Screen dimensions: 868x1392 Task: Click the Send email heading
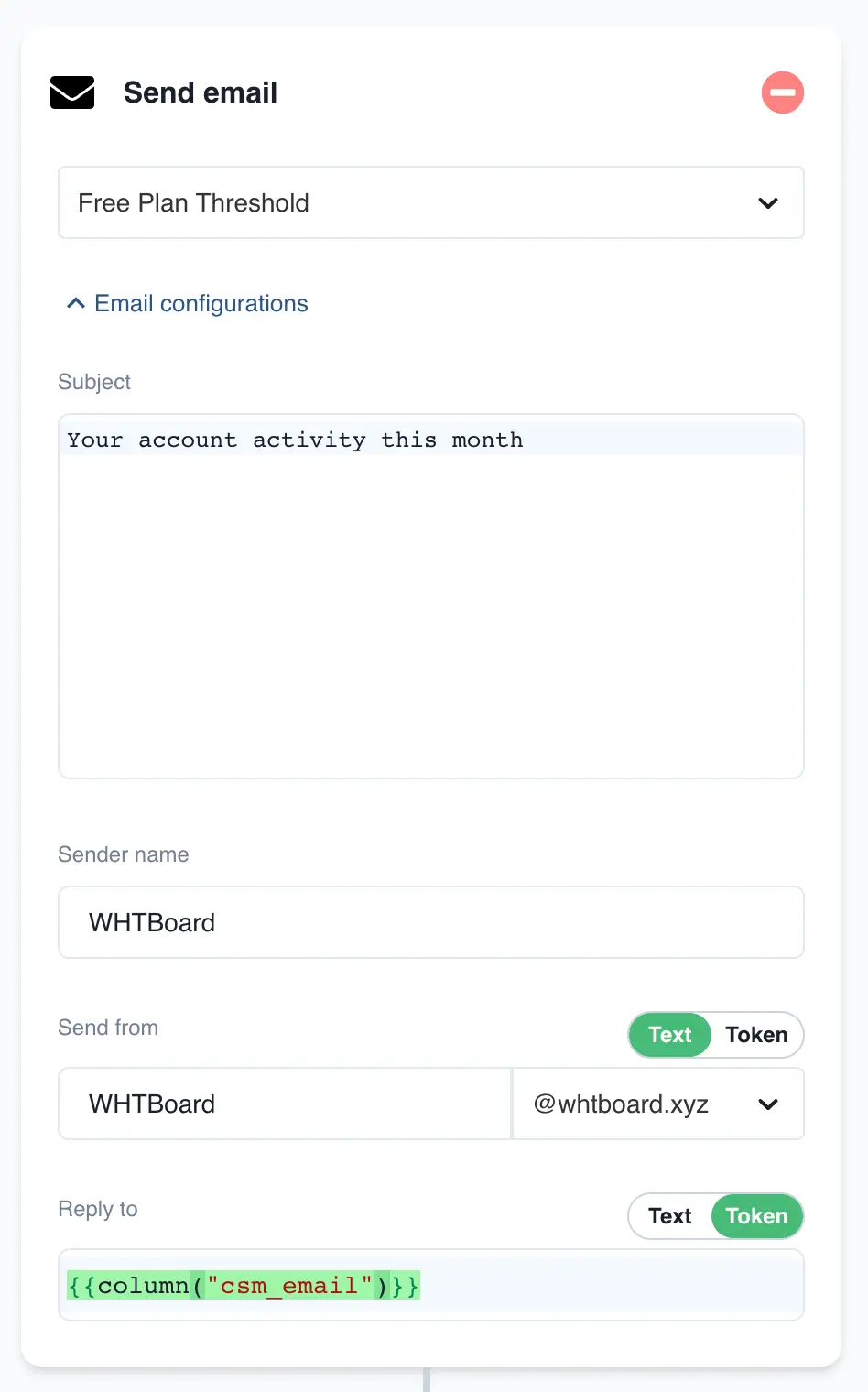201,92
